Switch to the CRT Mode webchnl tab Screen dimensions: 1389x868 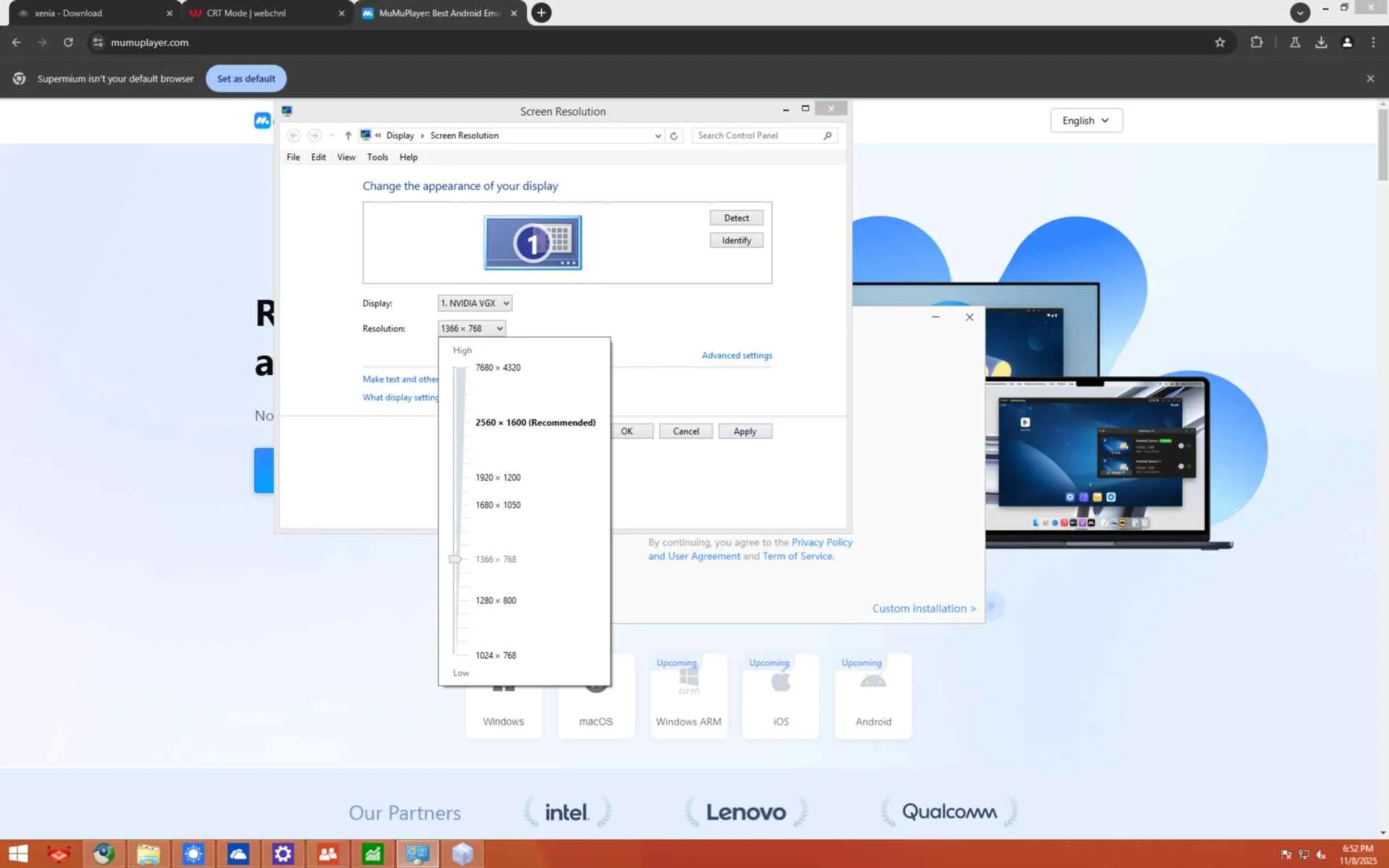(x=246, y=13)
